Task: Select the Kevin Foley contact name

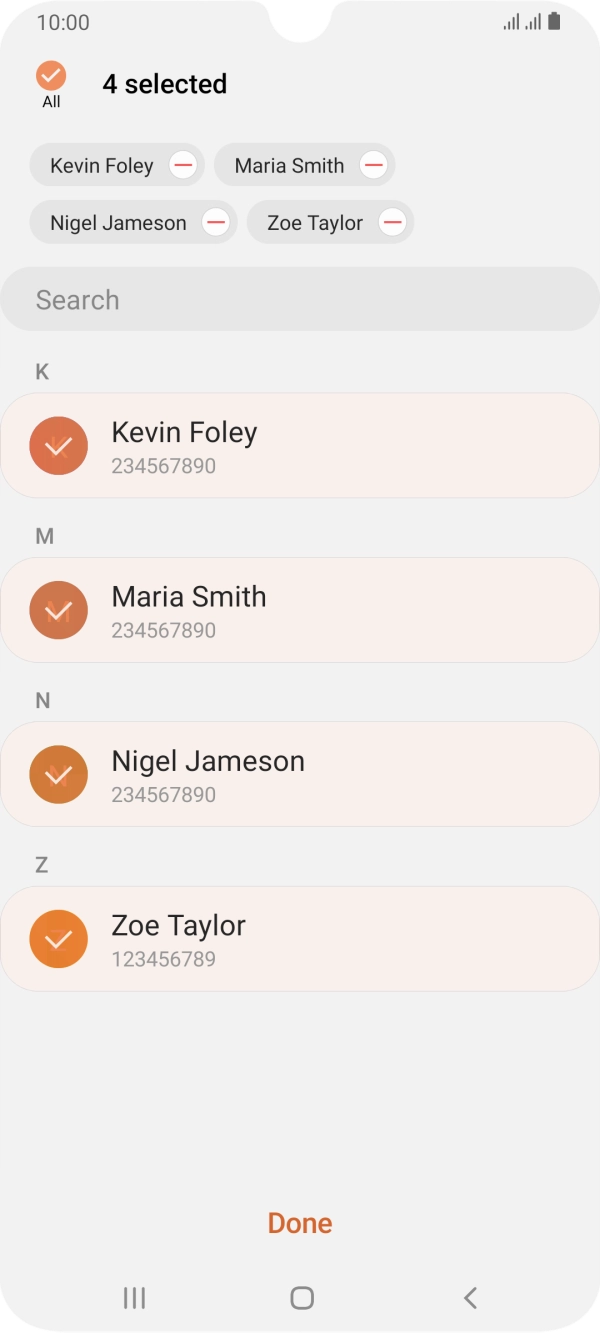Action: pyautogui.click(x=184, y=432)
